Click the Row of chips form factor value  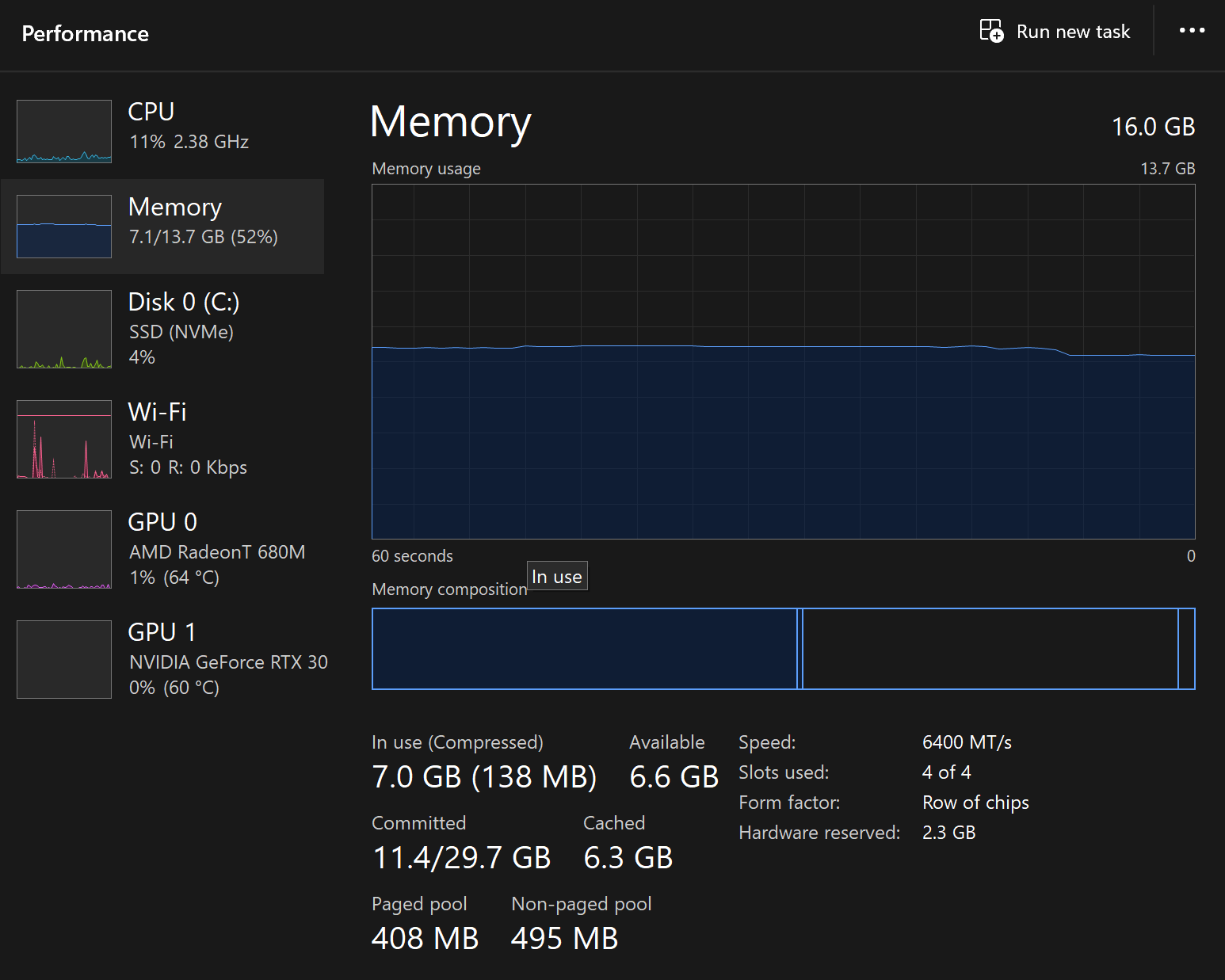(975, 803)
